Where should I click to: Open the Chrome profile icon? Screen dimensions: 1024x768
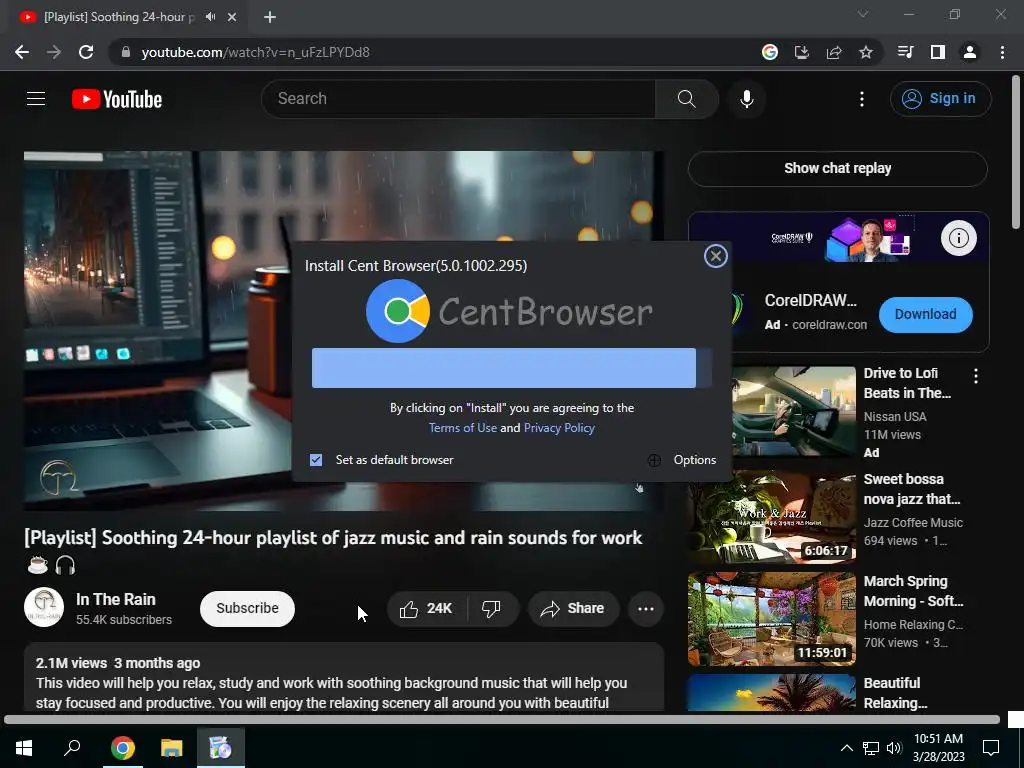970,52
